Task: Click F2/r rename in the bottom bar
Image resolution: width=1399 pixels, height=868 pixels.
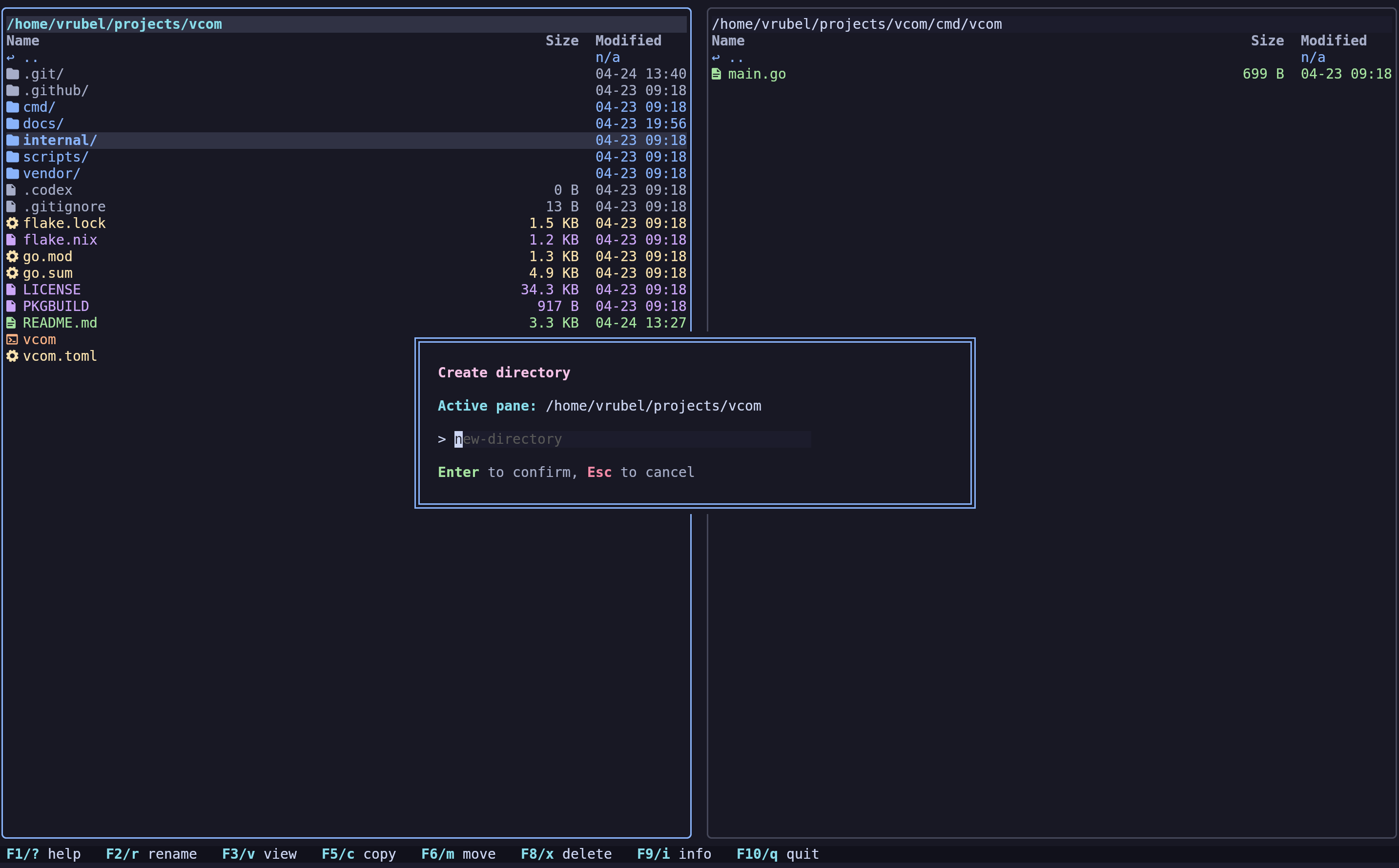Action: (151, 854)
